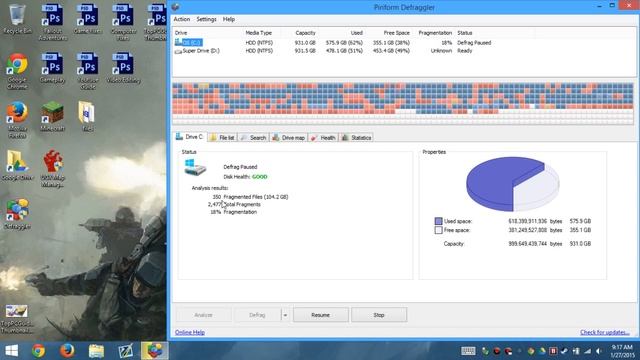640x360 pixels.
Task: Sort by the Media Type column header
Action: [x=258, y=33]
